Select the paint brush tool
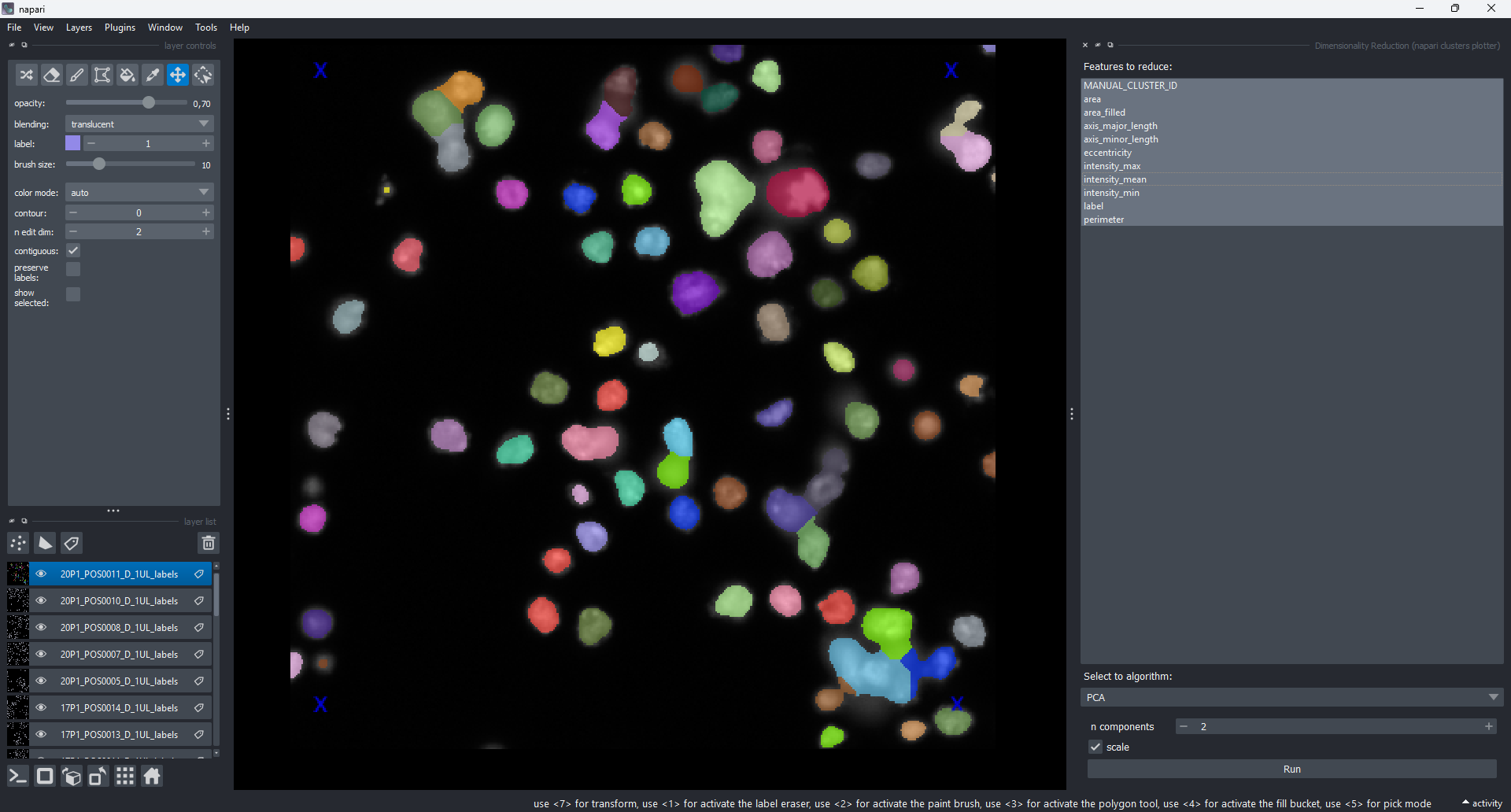This screenshot has height=812, width=1511. click(x=77, y=75)
